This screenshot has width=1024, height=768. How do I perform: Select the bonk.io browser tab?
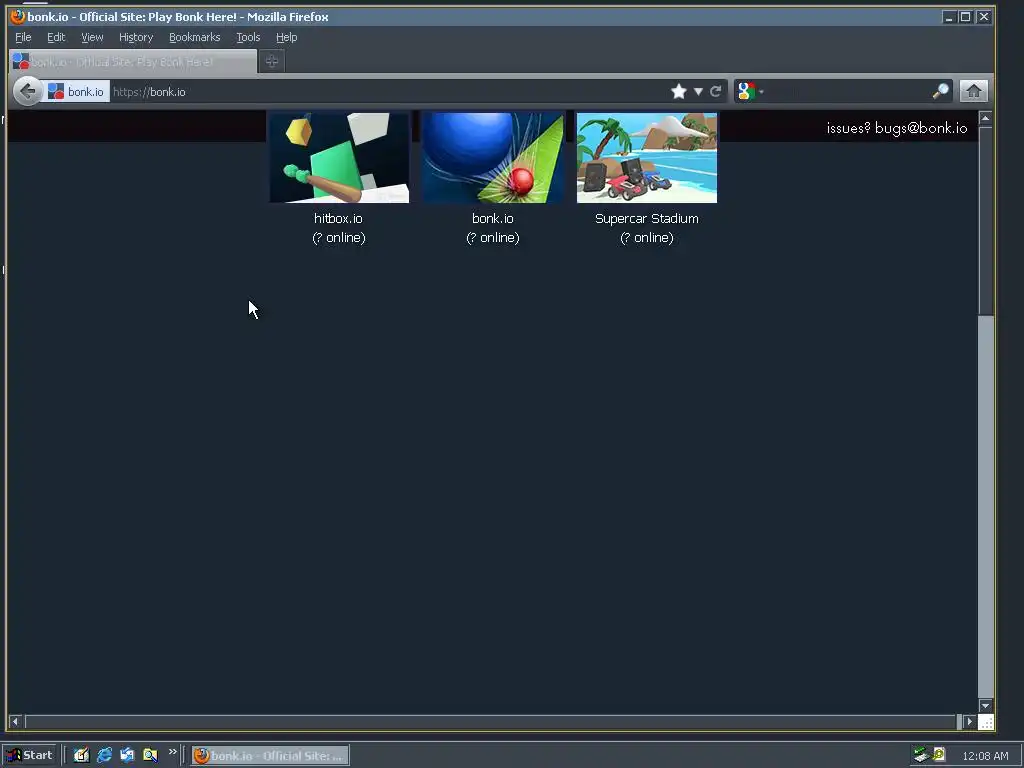(x=133, y=61)
